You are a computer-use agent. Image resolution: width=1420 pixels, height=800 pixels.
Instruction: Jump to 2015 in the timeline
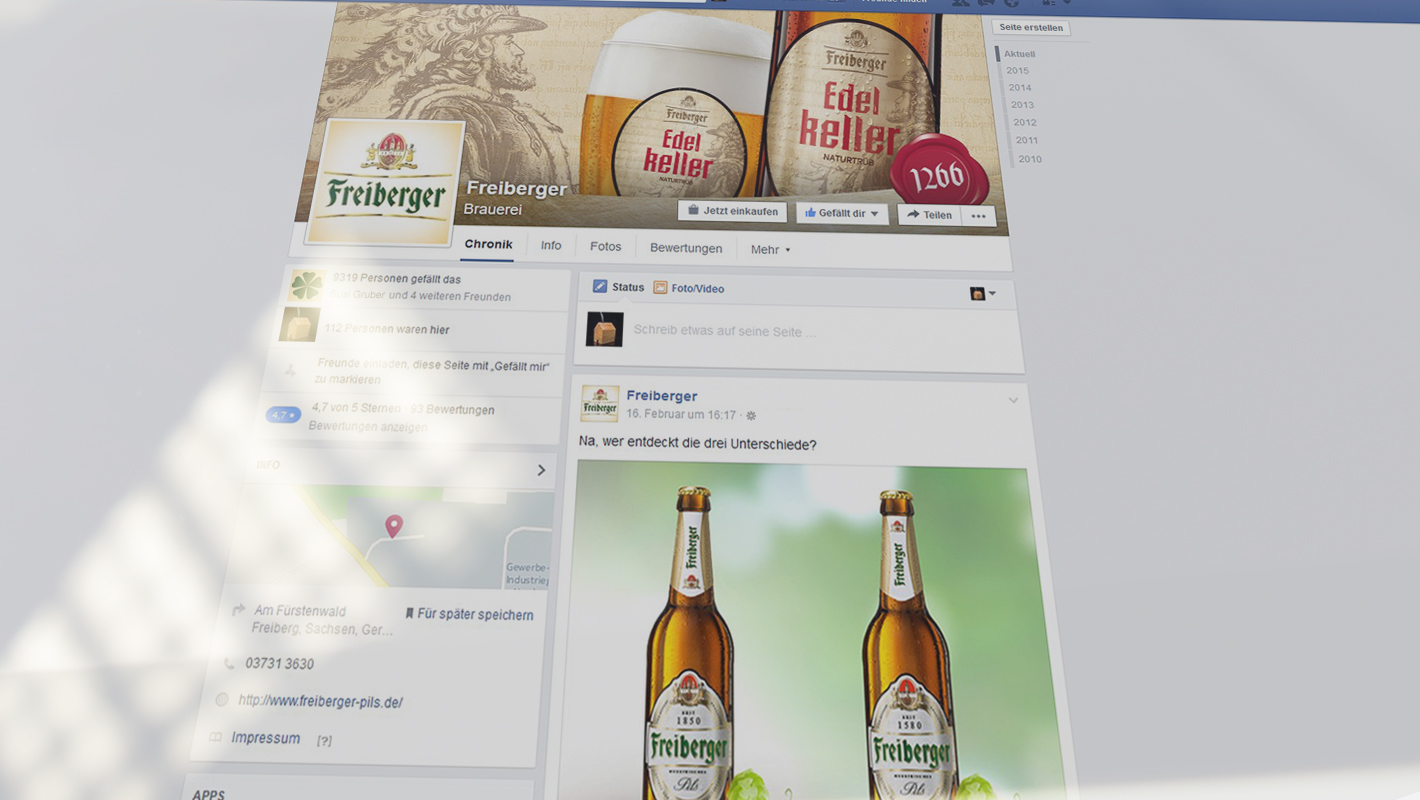point(1017,71)
